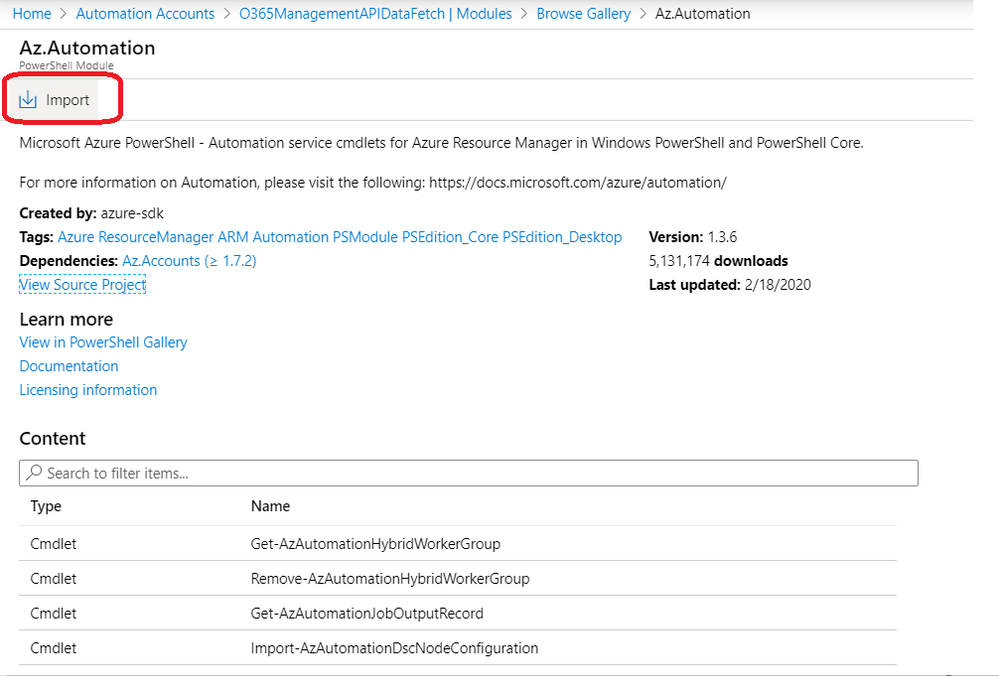Click the ResourceManager tag
Viewport: 999px width, 676px height.
tap(156, 237)
